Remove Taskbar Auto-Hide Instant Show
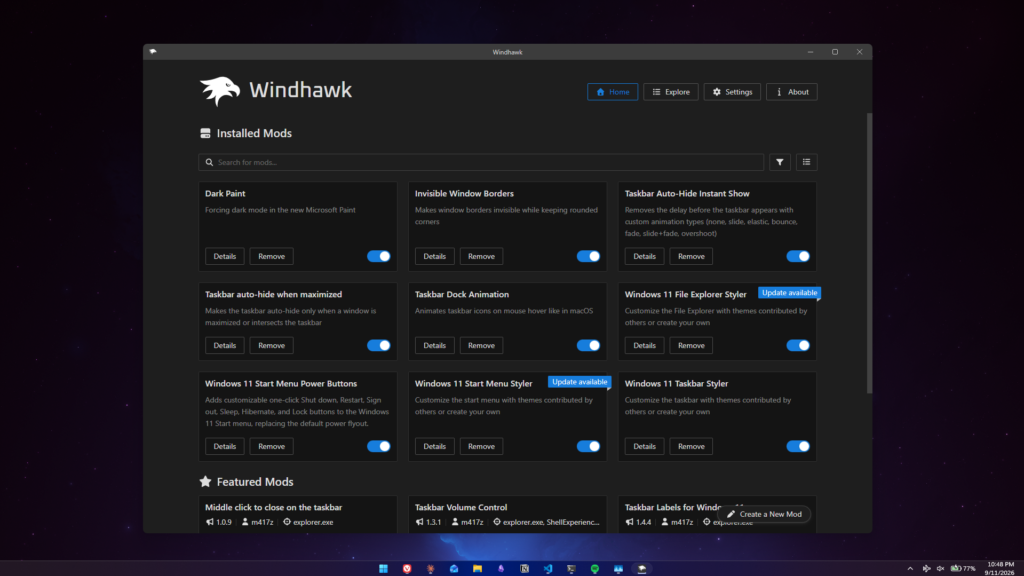 pos(691,256)
